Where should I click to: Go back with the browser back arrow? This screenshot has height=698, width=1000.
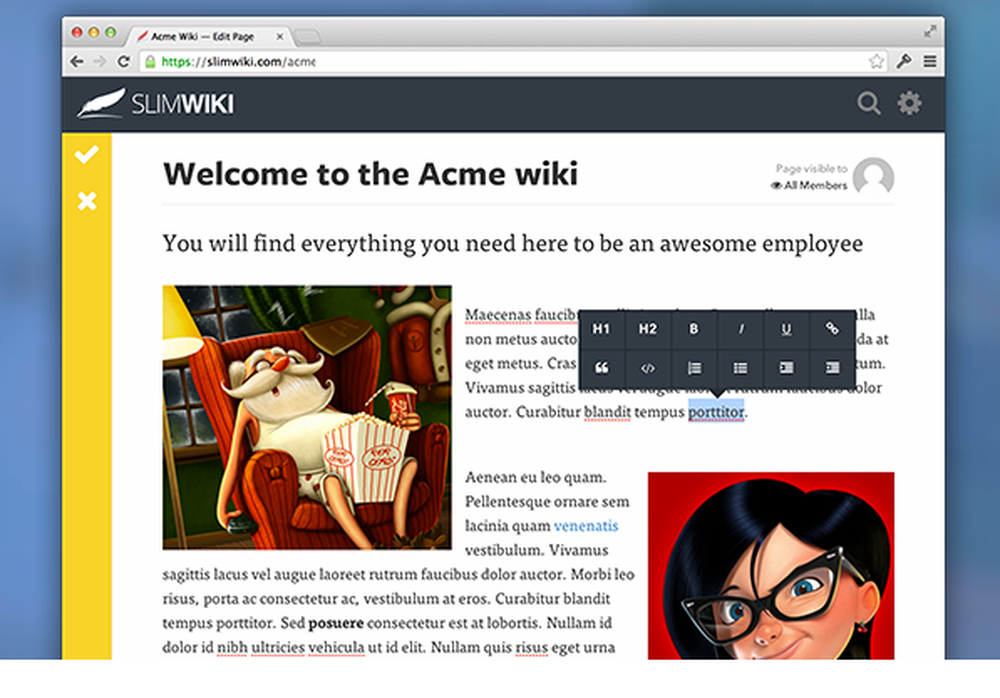coord(77,61)
